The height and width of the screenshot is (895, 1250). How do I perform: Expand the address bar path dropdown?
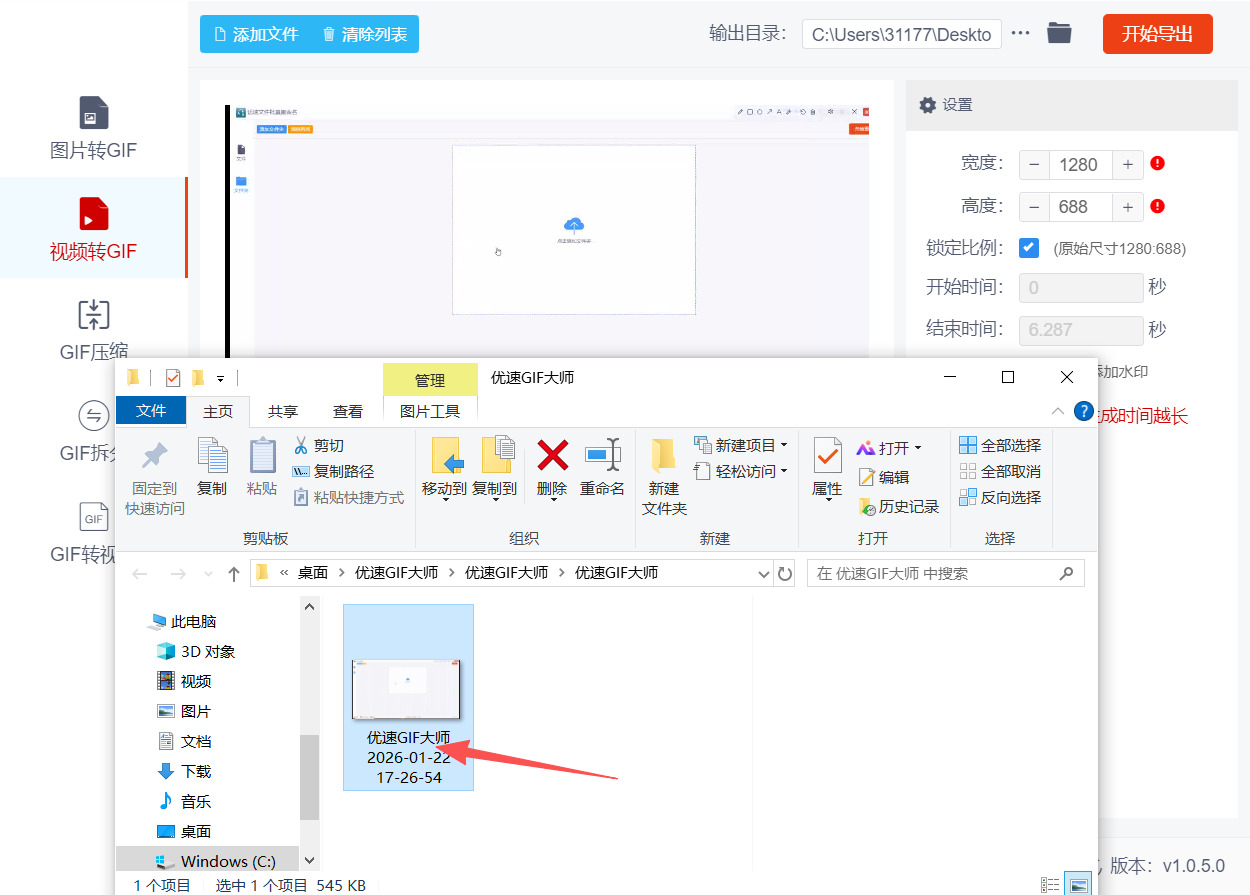click(x=764, y=572)
